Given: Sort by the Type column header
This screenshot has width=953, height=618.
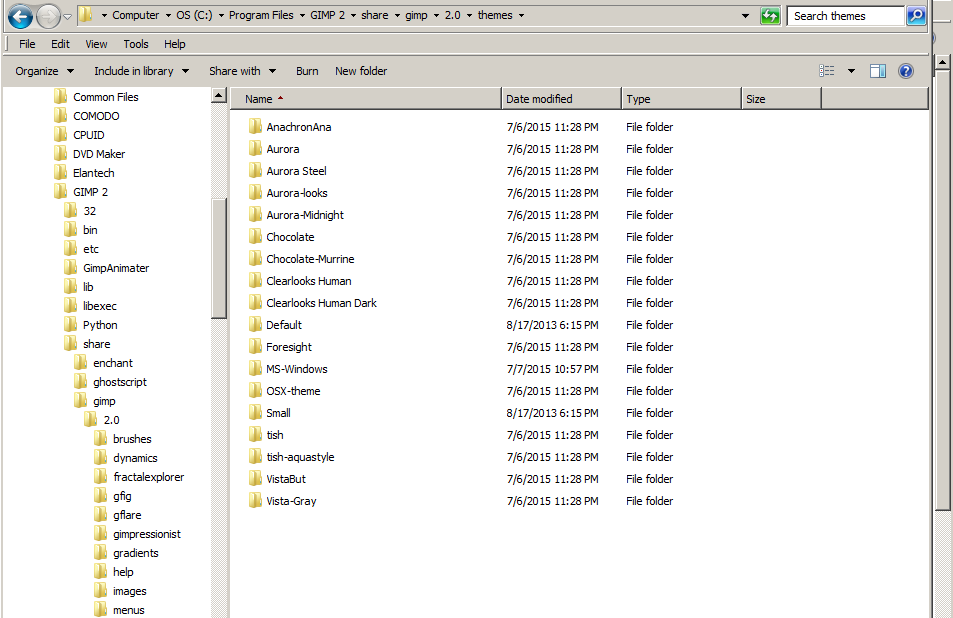Looking at the screenshot, I should 681,98.
